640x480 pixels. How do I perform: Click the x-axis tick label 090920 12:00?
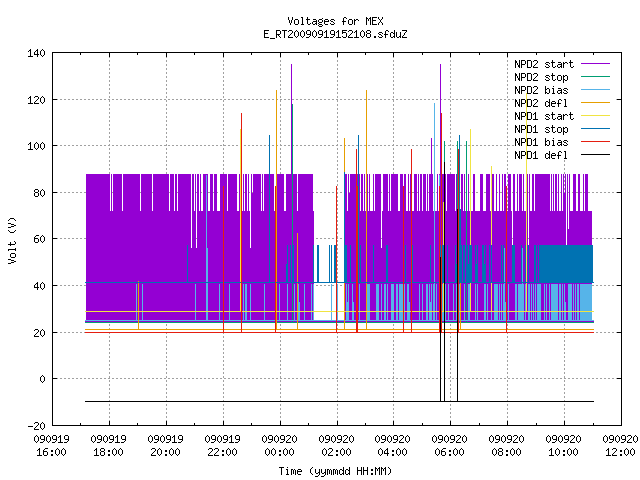[x=620, y=446]
